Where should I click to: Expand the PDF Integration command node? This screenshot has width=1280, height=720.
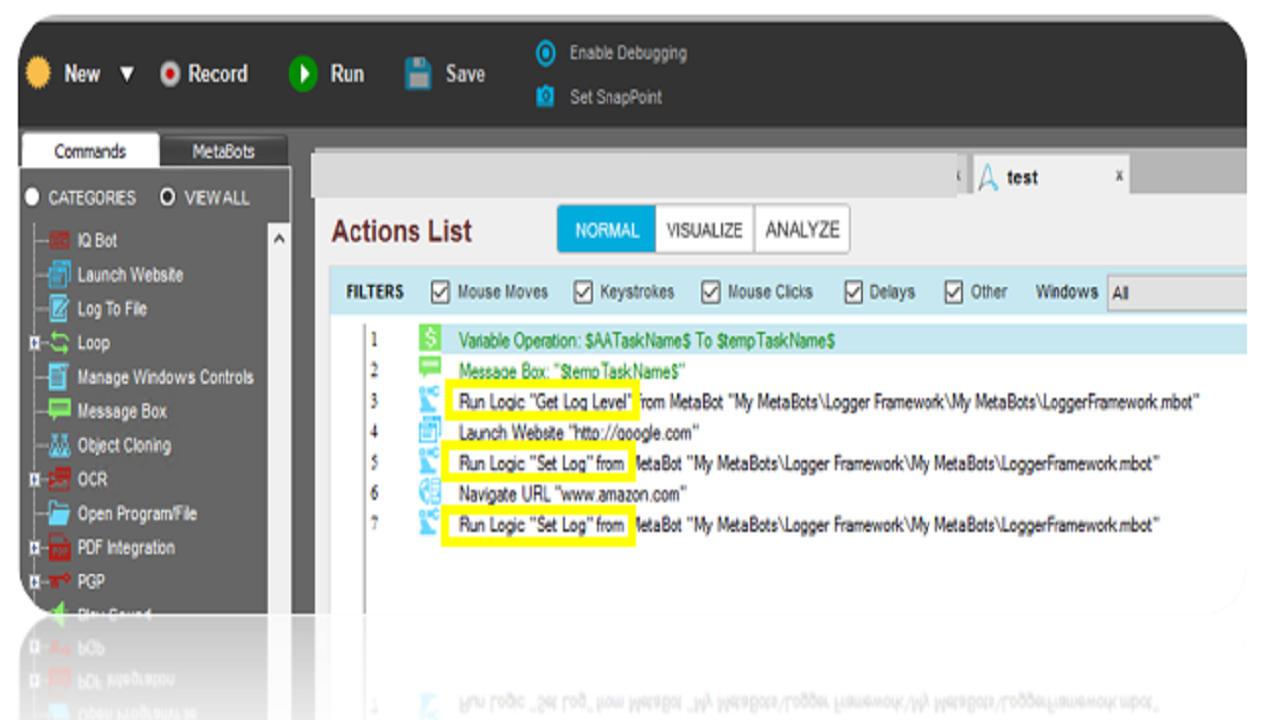click(35, 548)
